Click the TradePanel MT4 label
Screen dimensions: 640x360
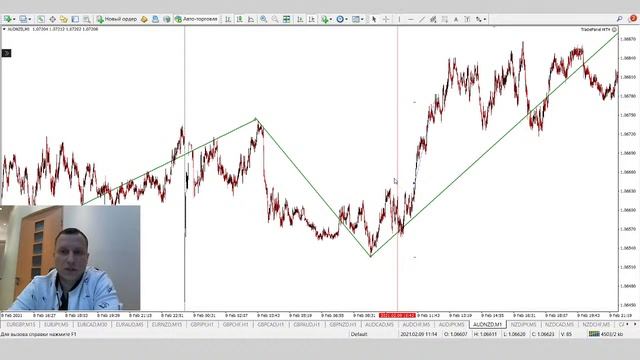(x=596, y=29)
